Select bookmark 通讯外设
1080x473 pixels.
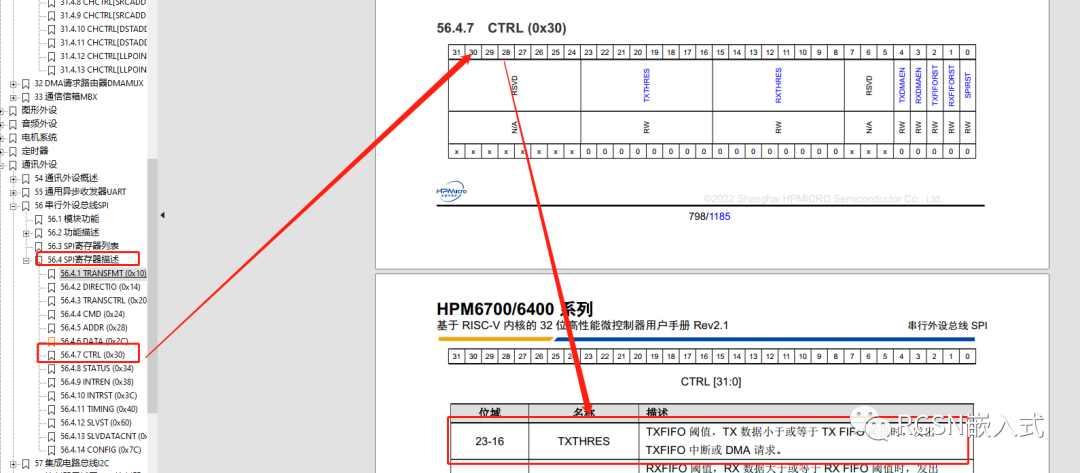[x=39, y=165]
